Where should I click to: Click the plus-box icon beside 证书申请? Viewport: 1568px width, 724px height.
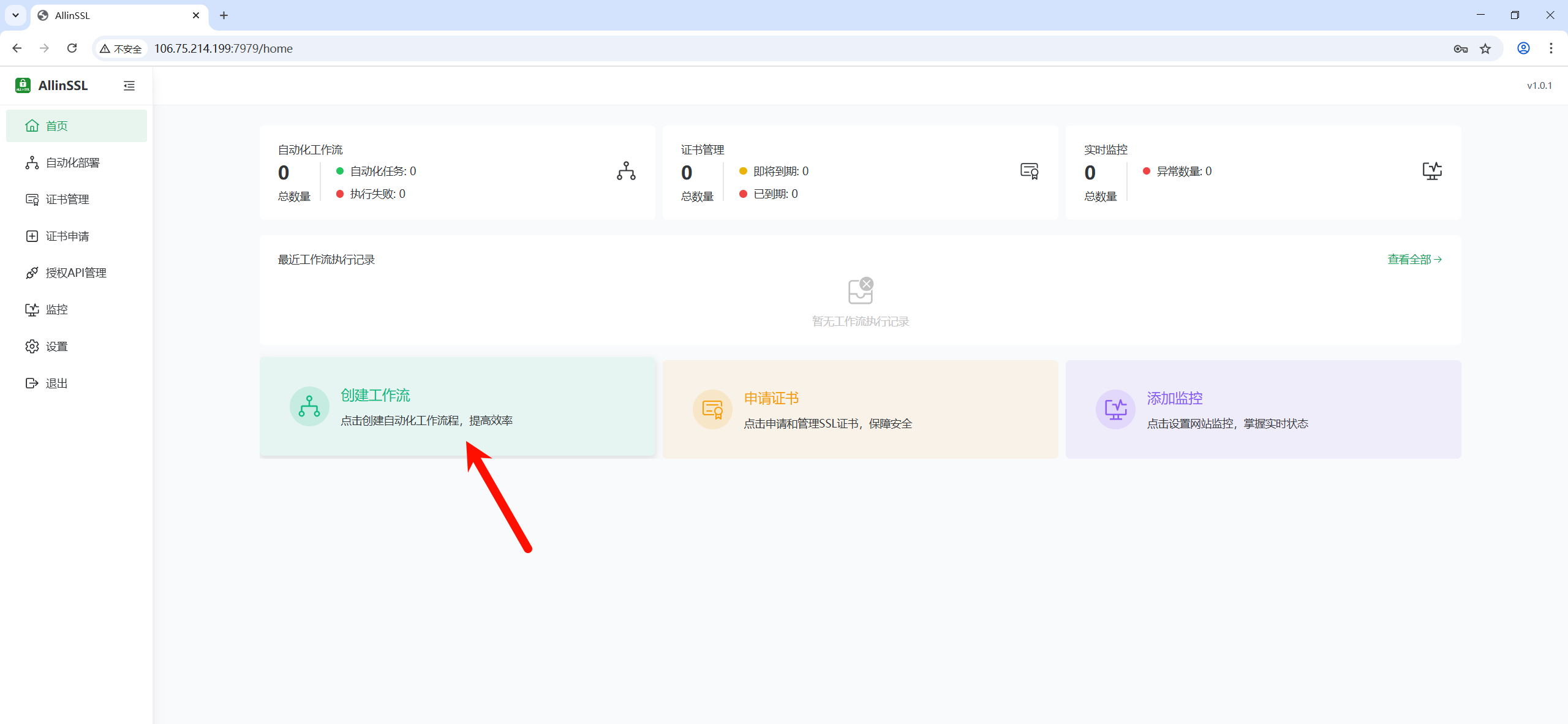click(32, 236)
